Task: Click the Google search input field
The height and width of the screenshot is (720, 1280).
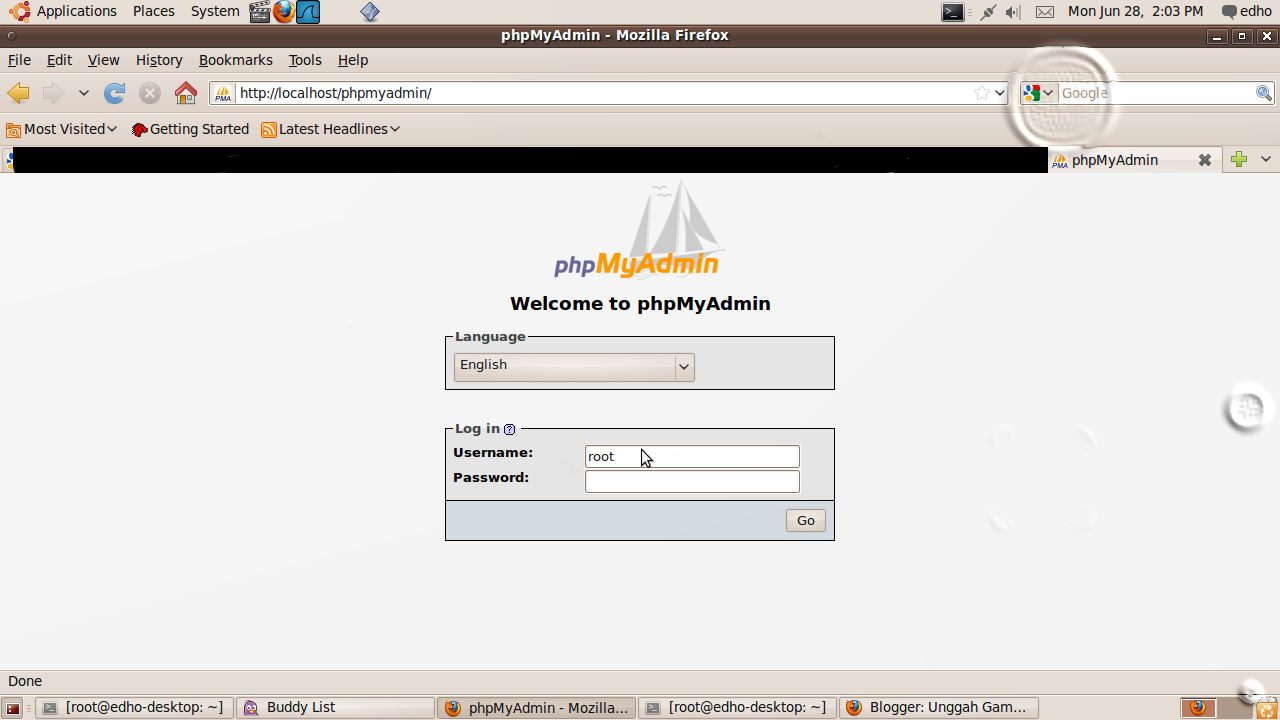Action: [x=1156, y=93]
